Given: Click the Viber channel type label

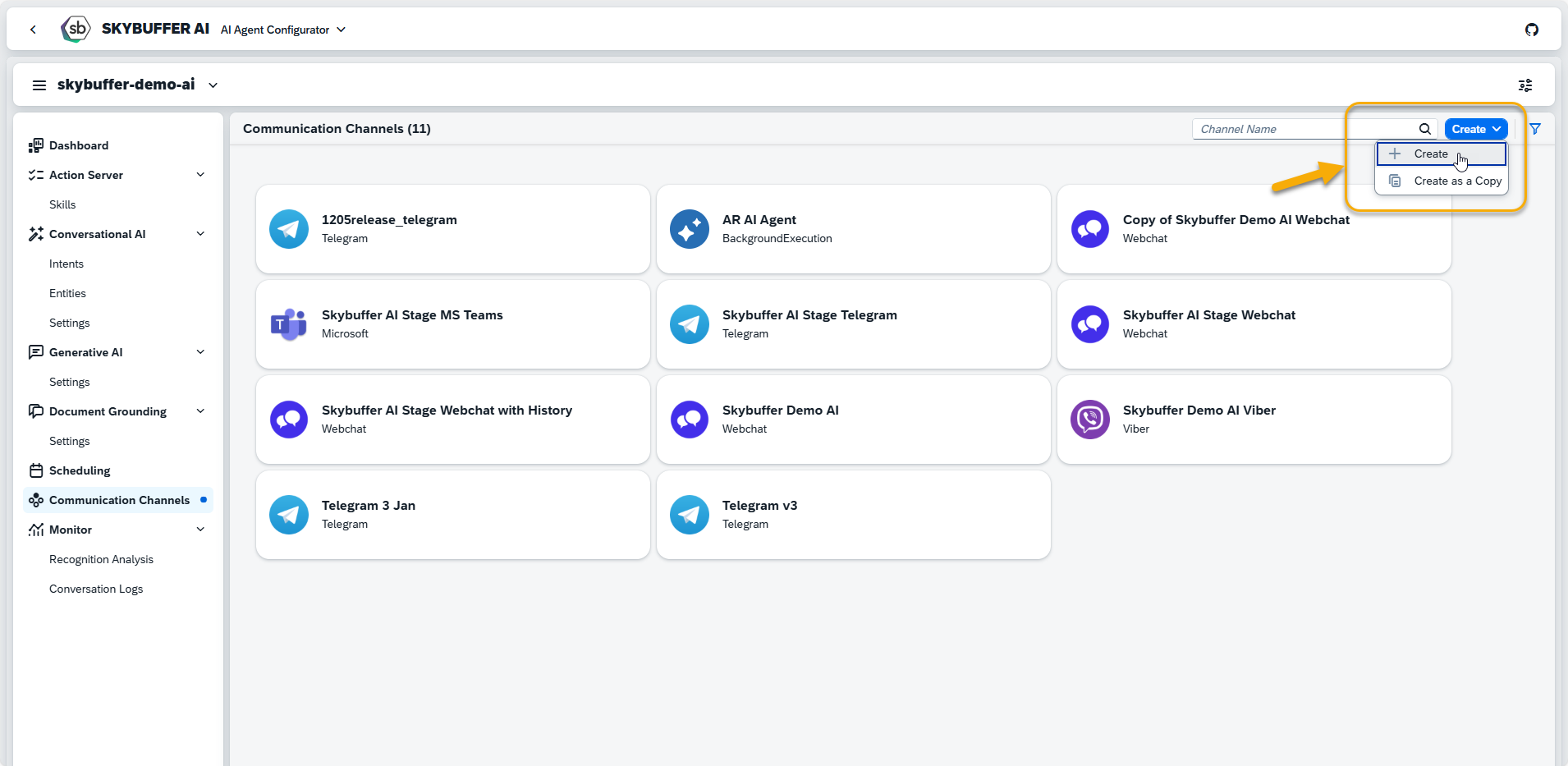Looking at the screenshot, I should 1136,429.
